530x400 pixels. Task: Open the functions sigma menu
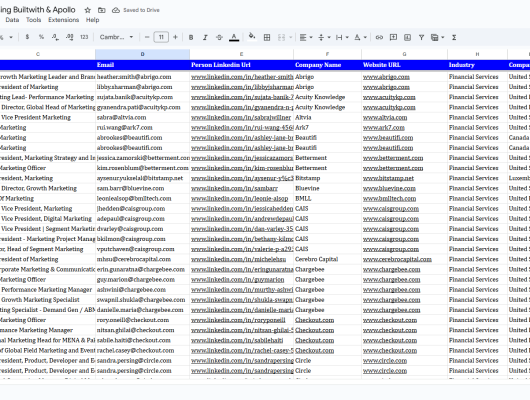click(454, 37)
